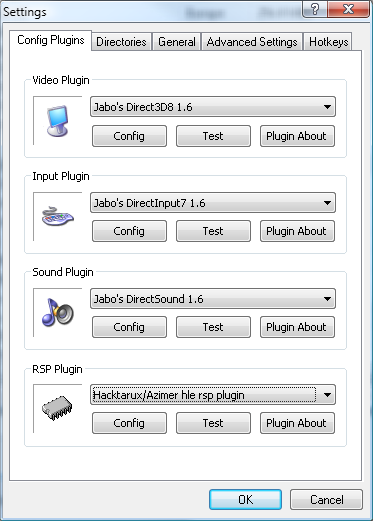373x521 pixels.
Task: Click the title bar help question mark
Action: click(x=314, y=9)
